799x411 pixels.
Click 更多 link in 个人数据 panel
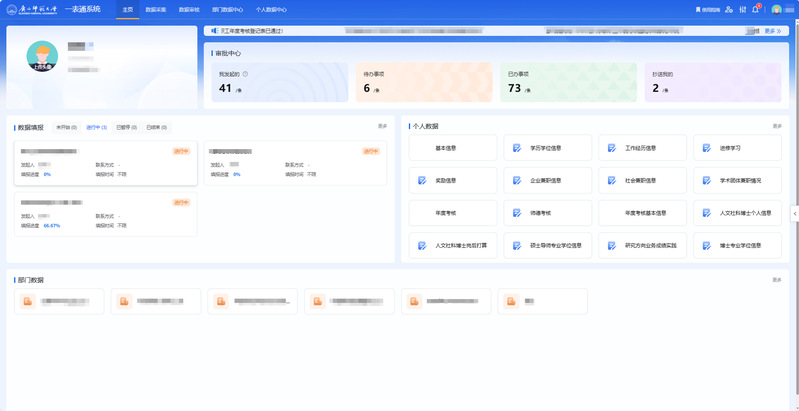click(777, 126)
